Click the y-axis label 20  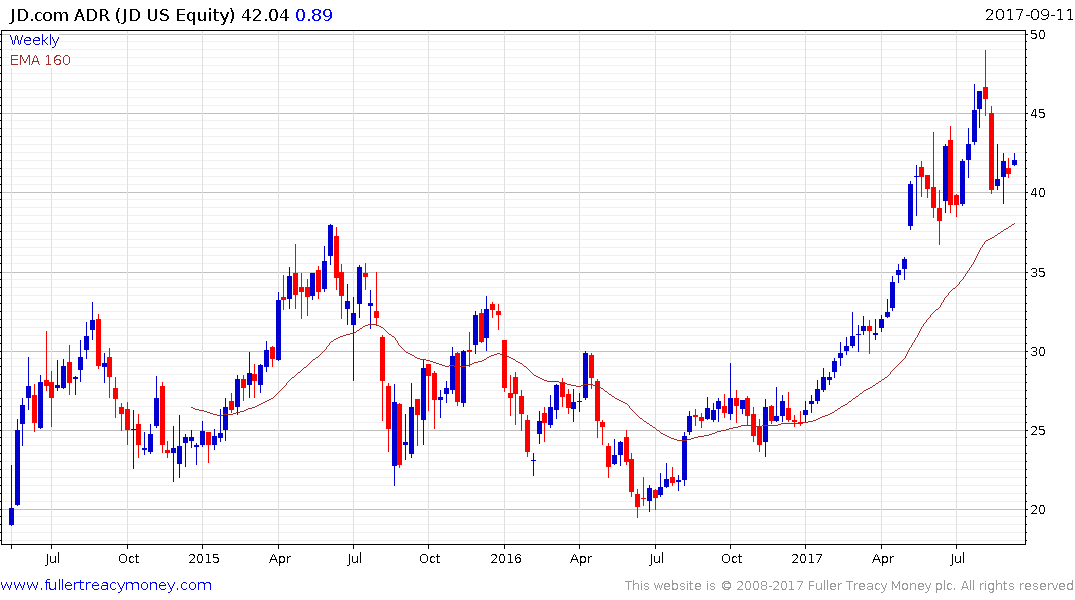1038,509
